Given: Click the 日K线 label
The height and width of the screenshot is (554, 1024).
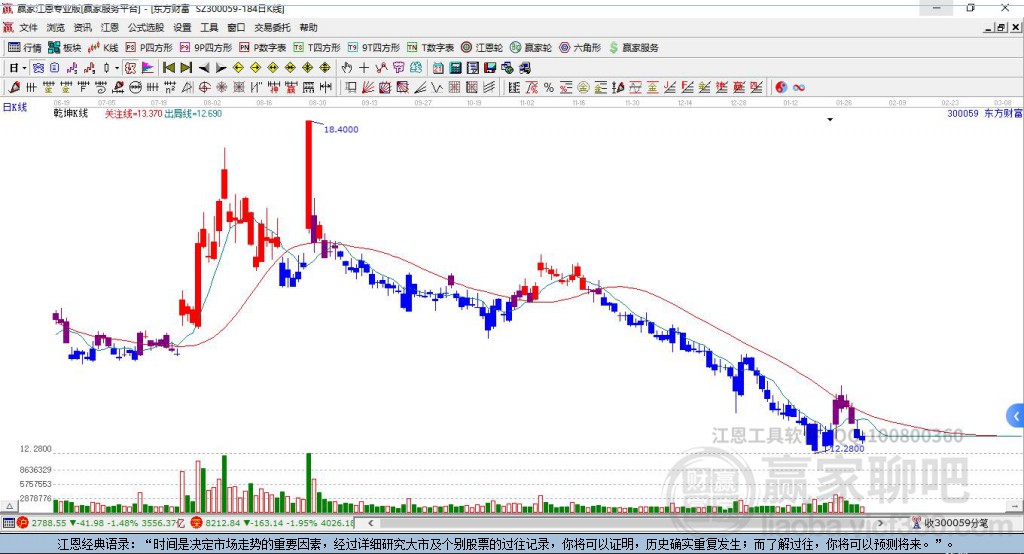Looking at the screenshot, I should click(x=15, y=107).
